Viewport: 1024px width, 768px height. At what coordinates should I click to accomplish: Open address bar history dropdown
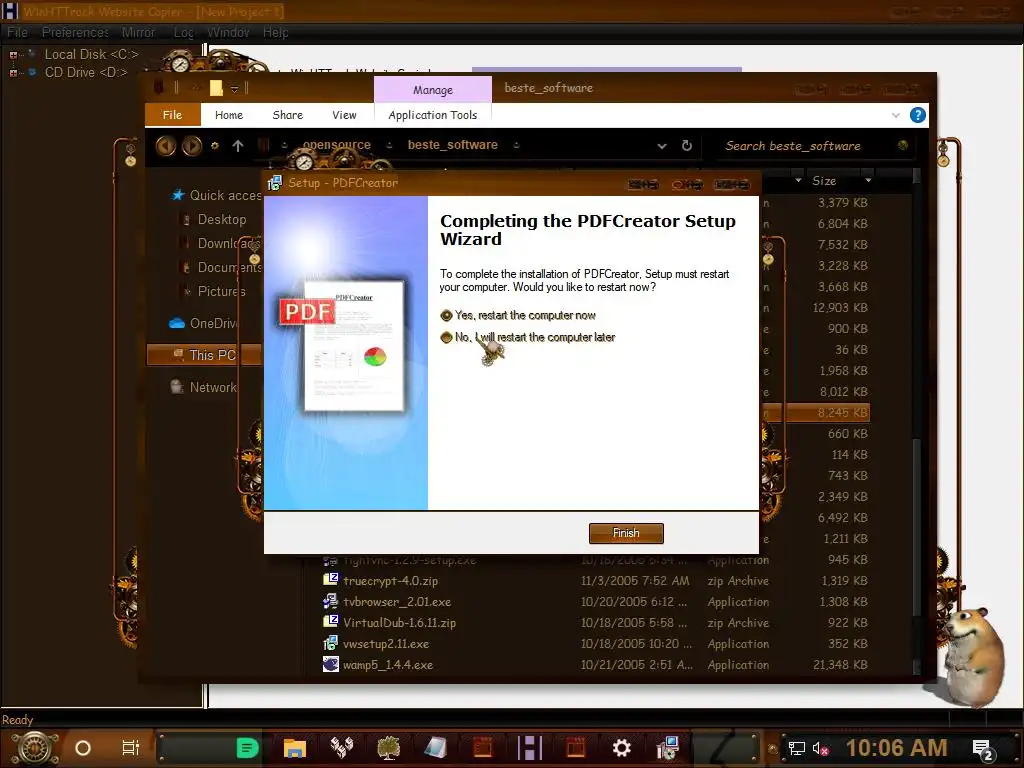662,146
